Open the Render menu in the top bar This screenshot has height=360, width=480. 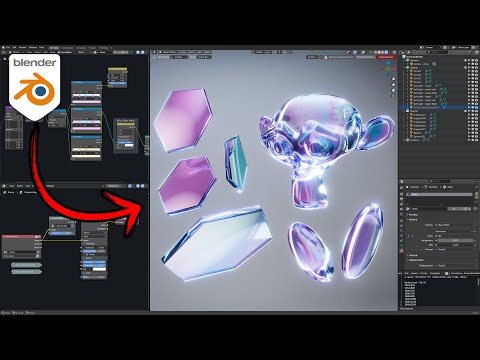click(x=22, y=48)
